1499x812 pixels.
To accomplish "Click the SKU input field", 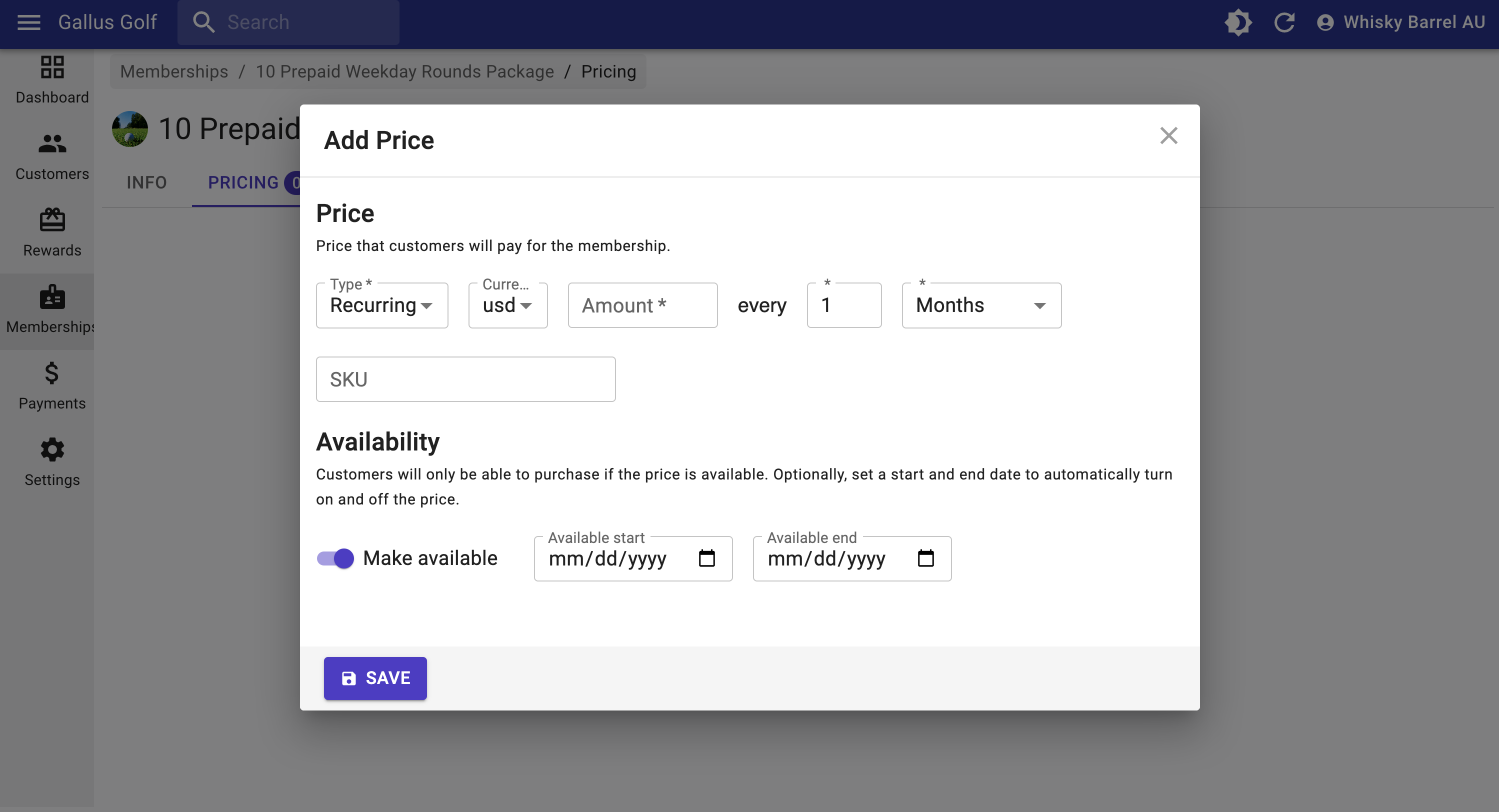I will 465,379.
